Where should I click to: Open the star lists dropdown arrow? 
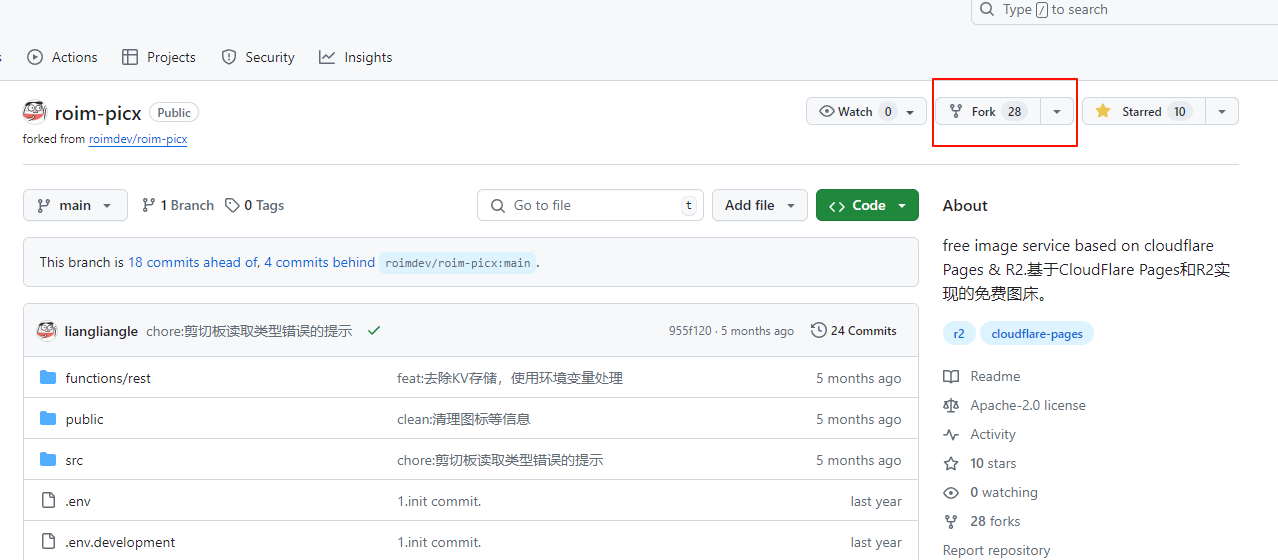click(1222, 112)
